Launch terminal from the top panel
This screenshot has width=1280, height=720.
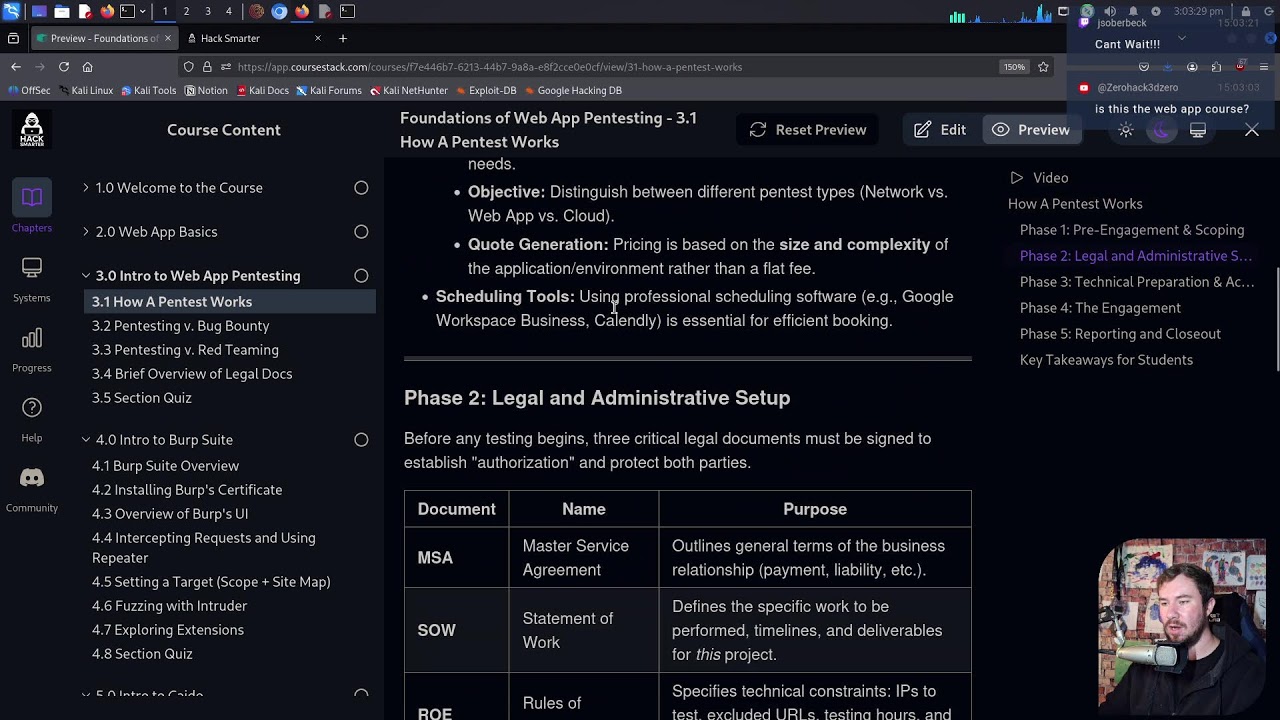pos(127,11)
